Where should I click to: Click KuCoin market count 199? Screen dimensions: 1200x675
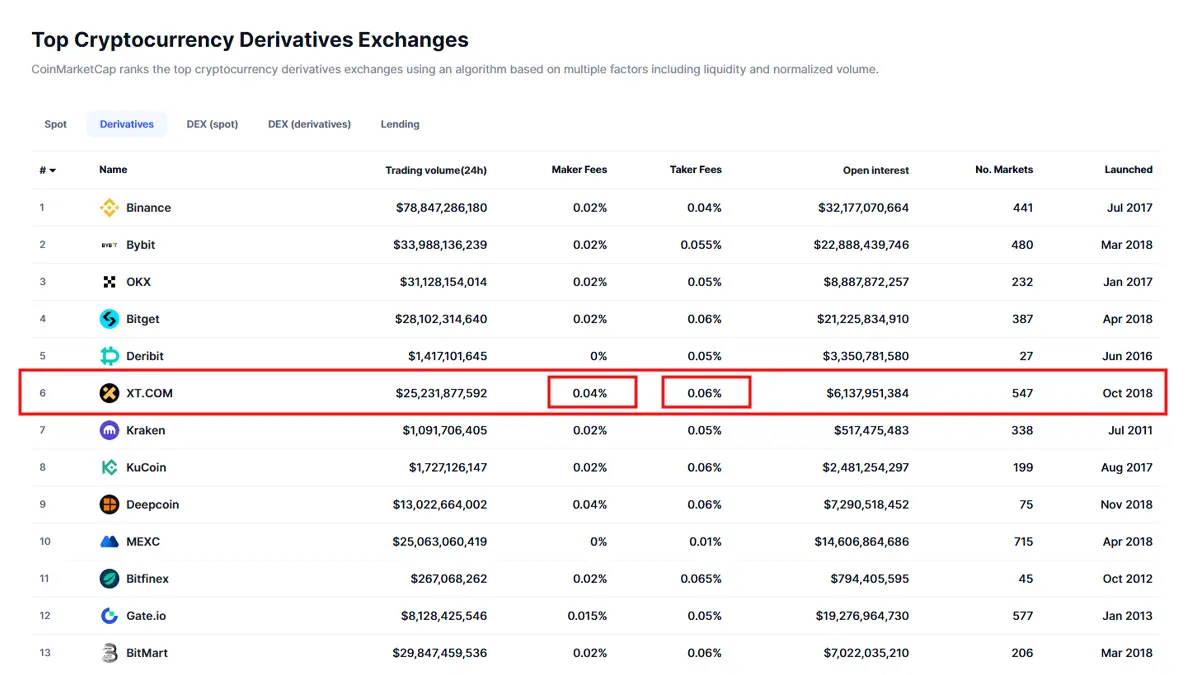coord(1022,467)
